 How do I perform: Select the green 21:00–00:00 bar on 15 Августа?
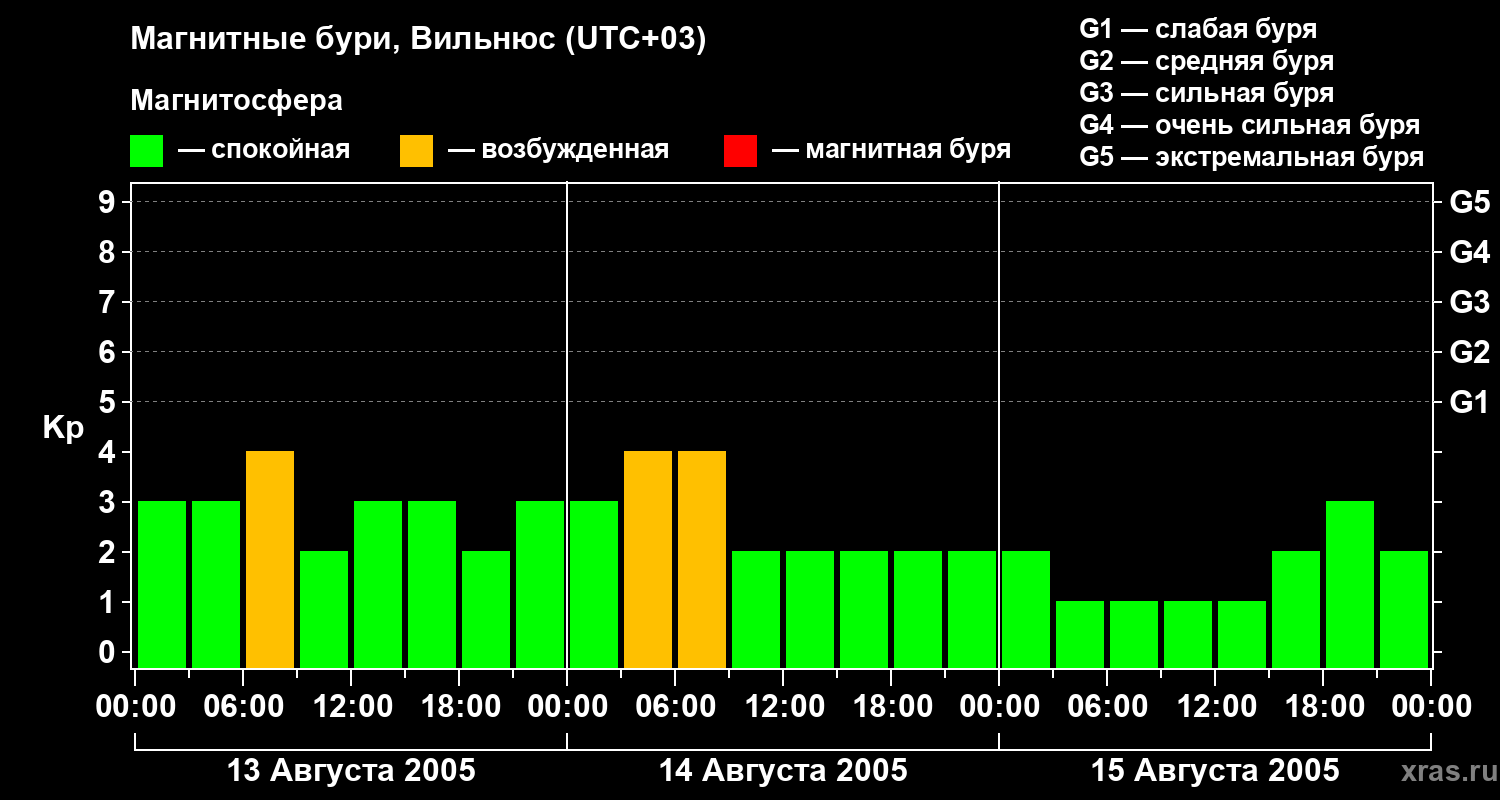(x=1404, y=609)
